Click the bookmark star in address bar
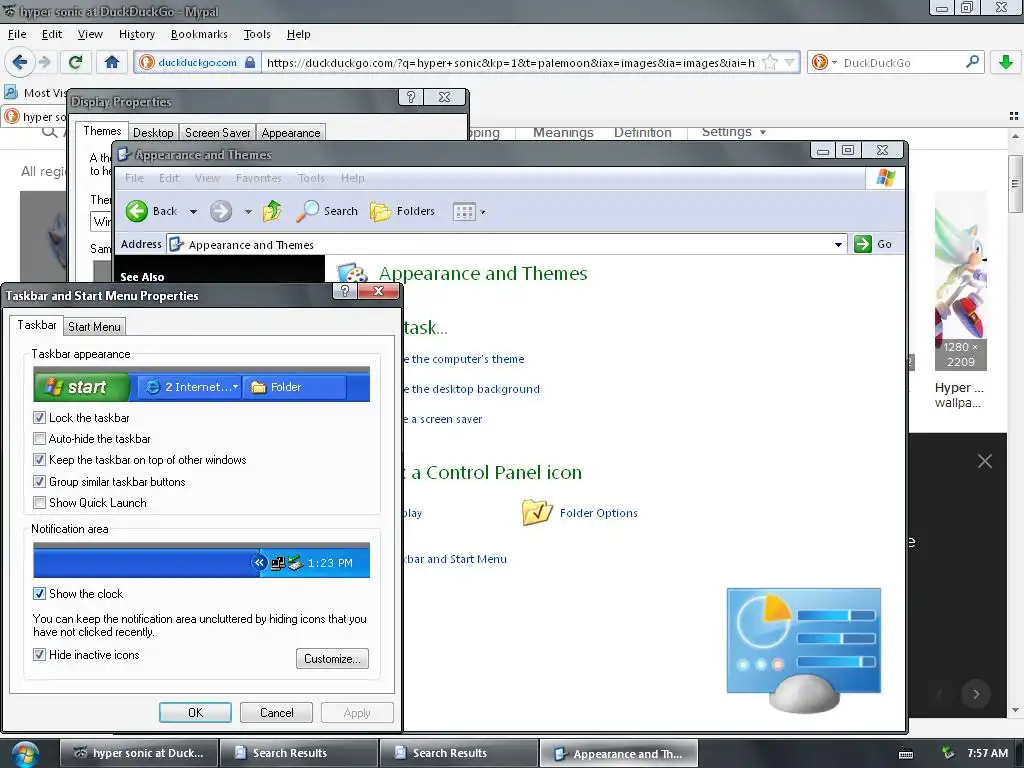Image resolution: width=1024 pixels, height=768 pixels. coord(771,63)
